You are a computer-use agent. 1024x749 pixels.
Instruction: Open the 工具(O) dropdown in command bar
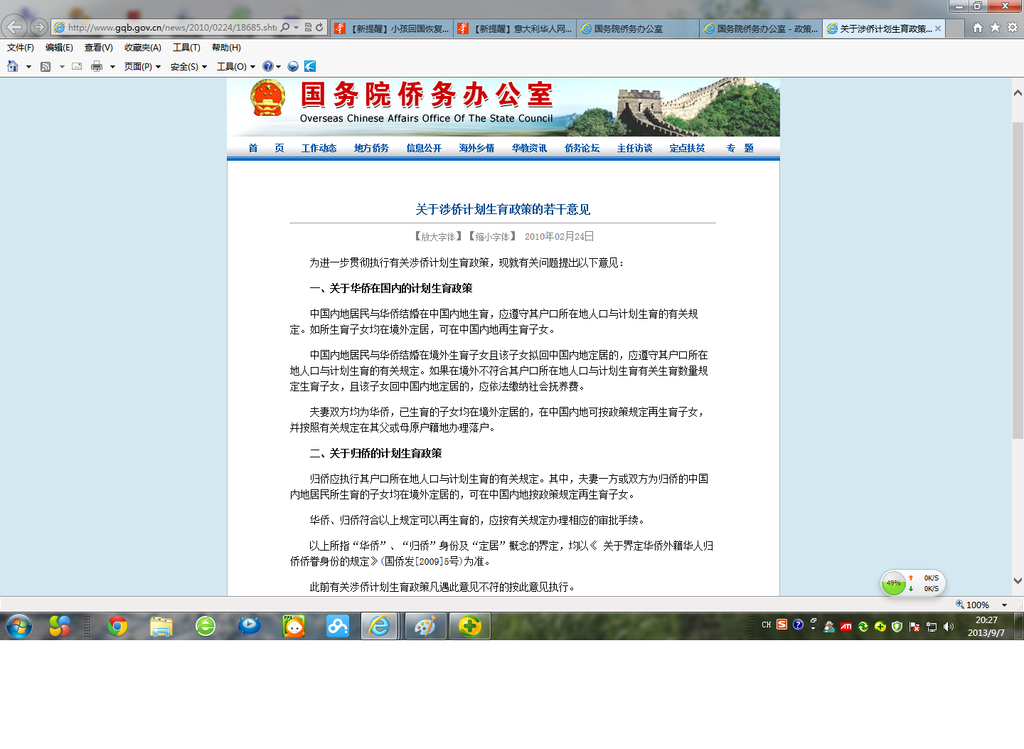[236, 67]
